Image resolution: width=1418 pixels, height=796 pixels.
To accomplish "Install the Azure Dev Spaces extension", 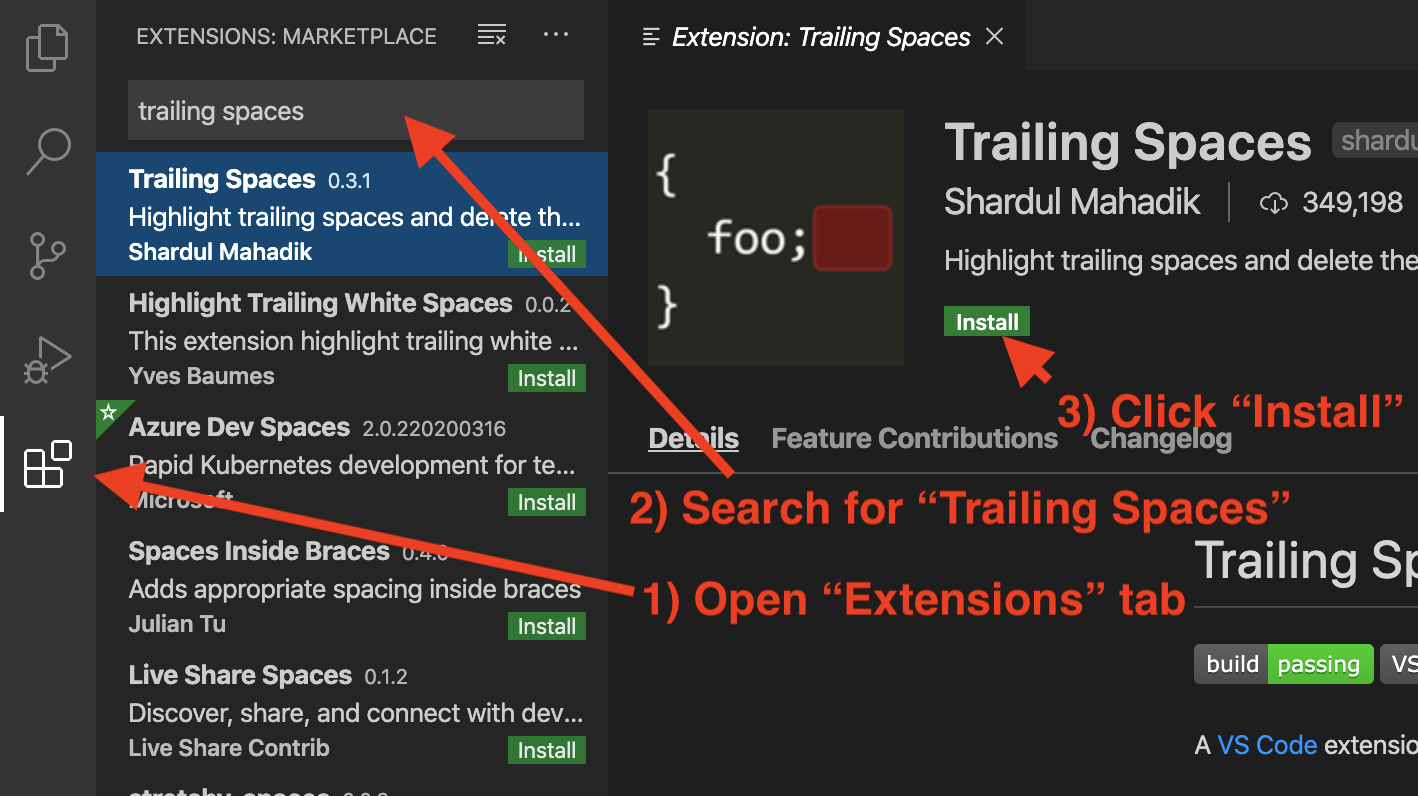I will [546, 502].
